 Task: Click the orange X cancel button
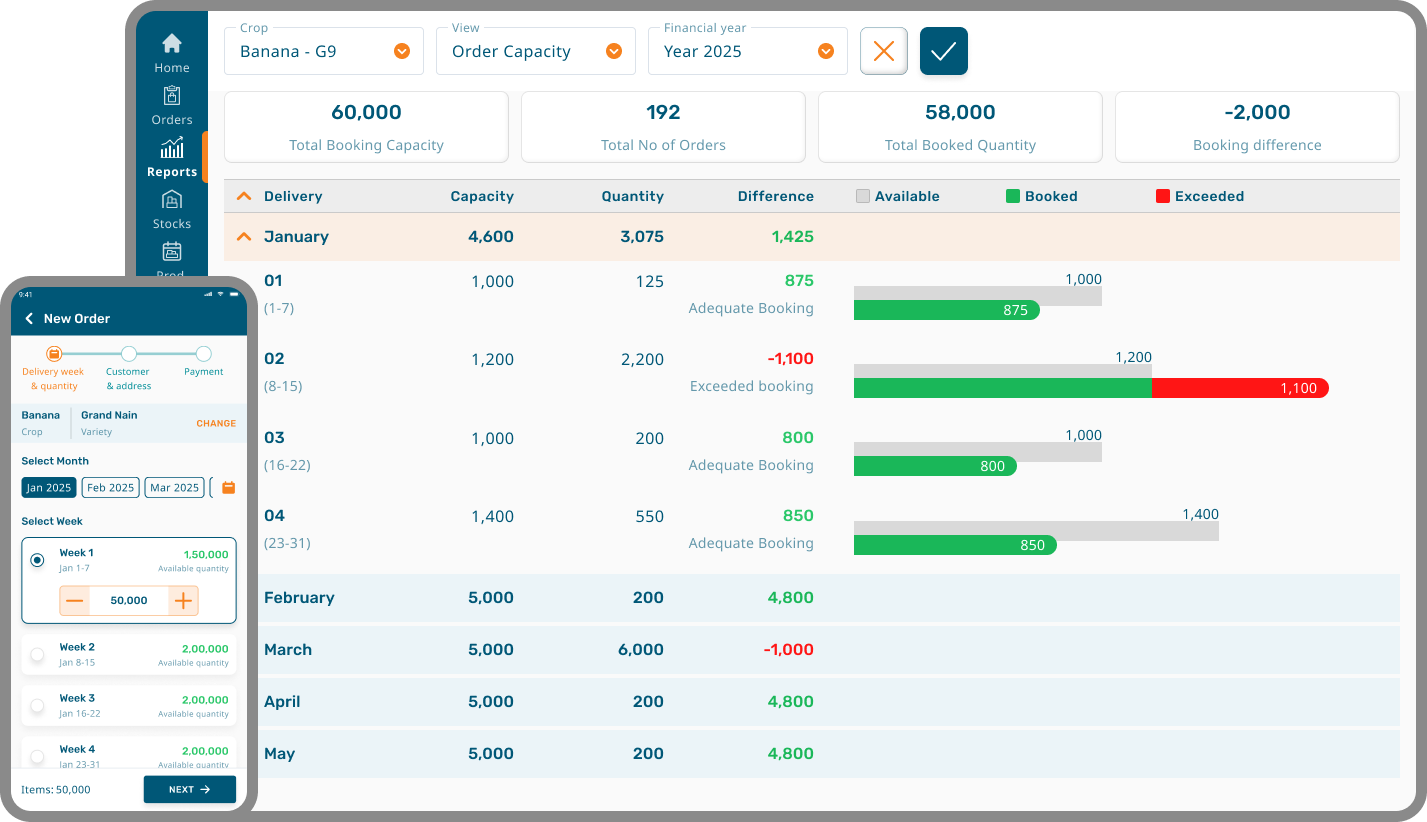tap(883, 51)
